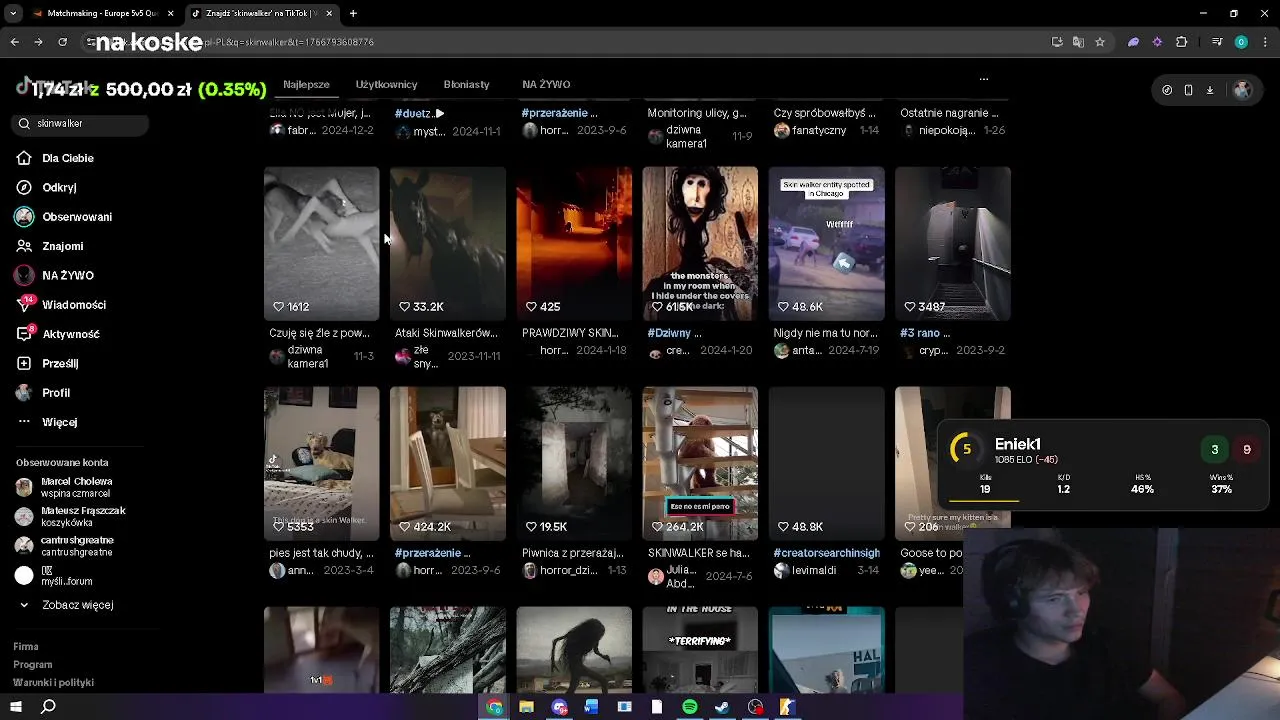Open the tab list dropdown arrow

(14, 13)
